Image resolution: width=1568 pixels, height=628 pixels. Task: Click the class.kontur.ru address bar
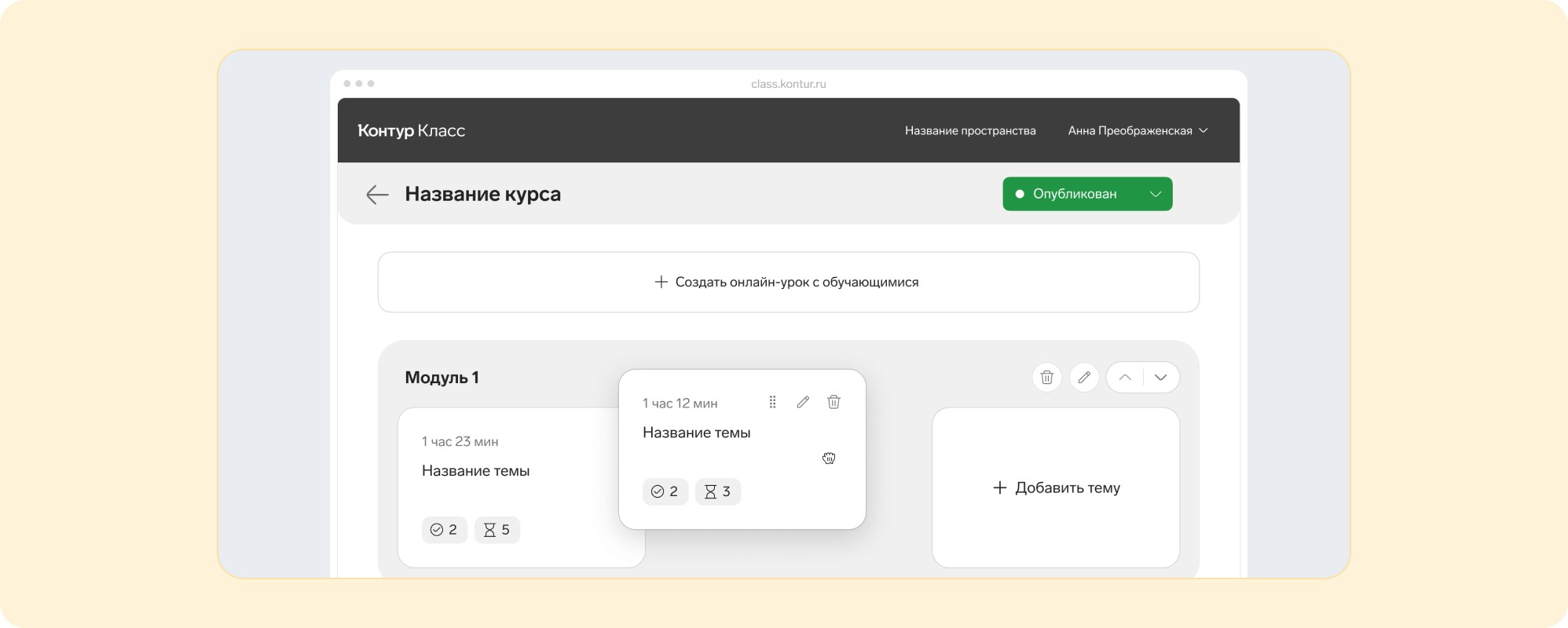(x=788, y=84)
